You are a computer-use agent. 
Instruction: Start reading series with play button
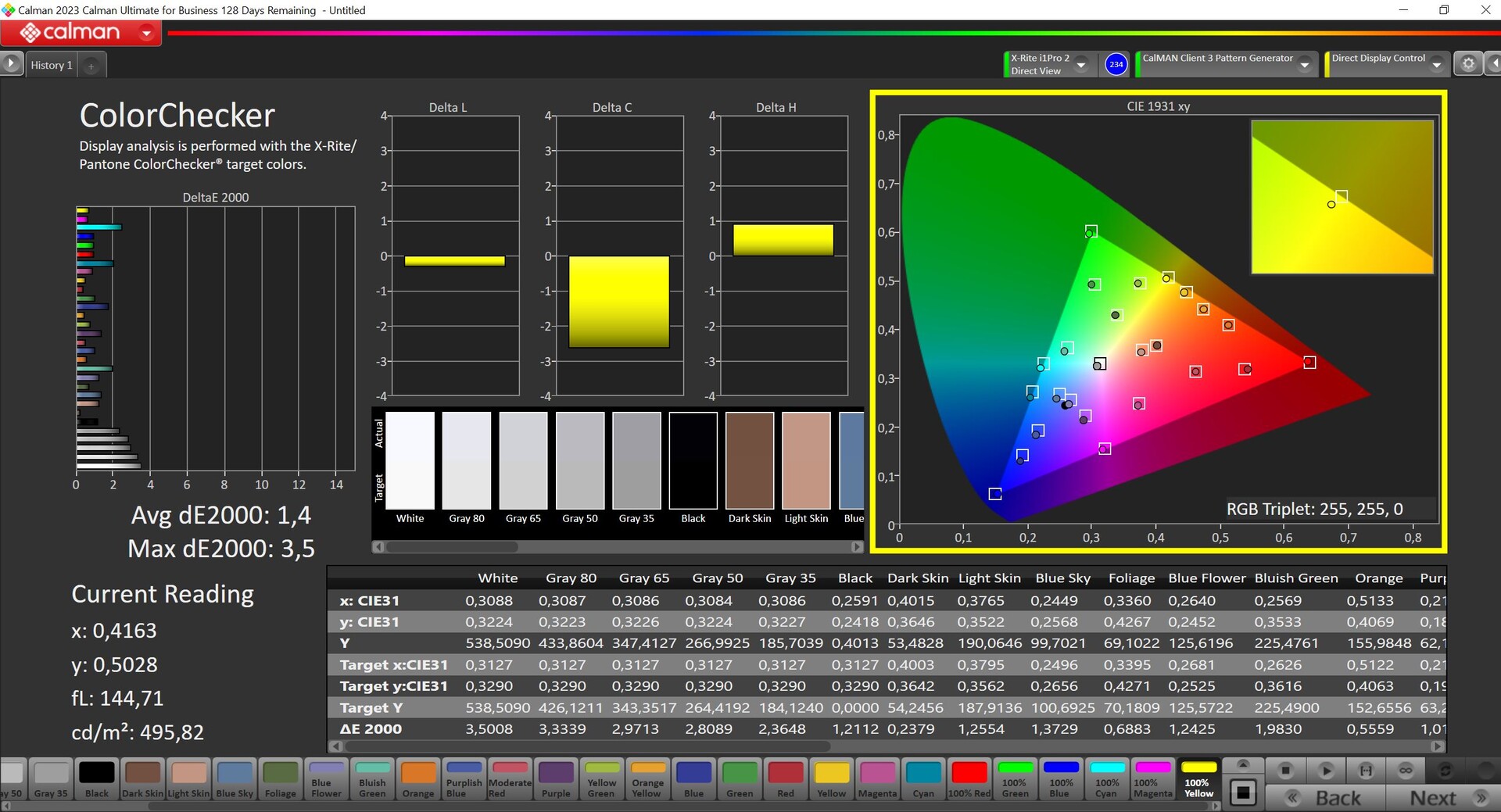point(1325,771)
